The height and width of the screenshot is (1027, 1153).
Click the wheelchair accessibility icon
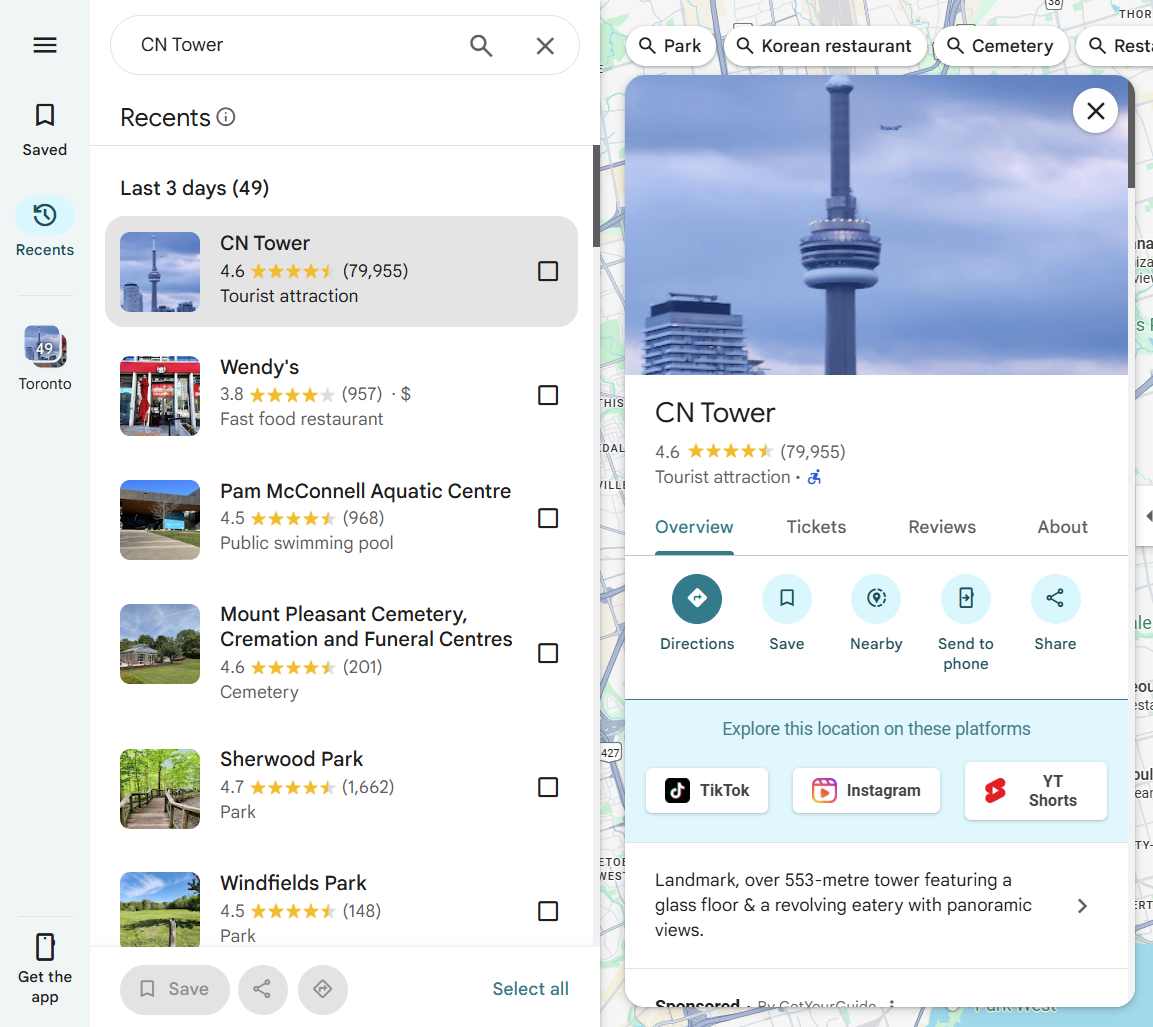tap(814, 478)
